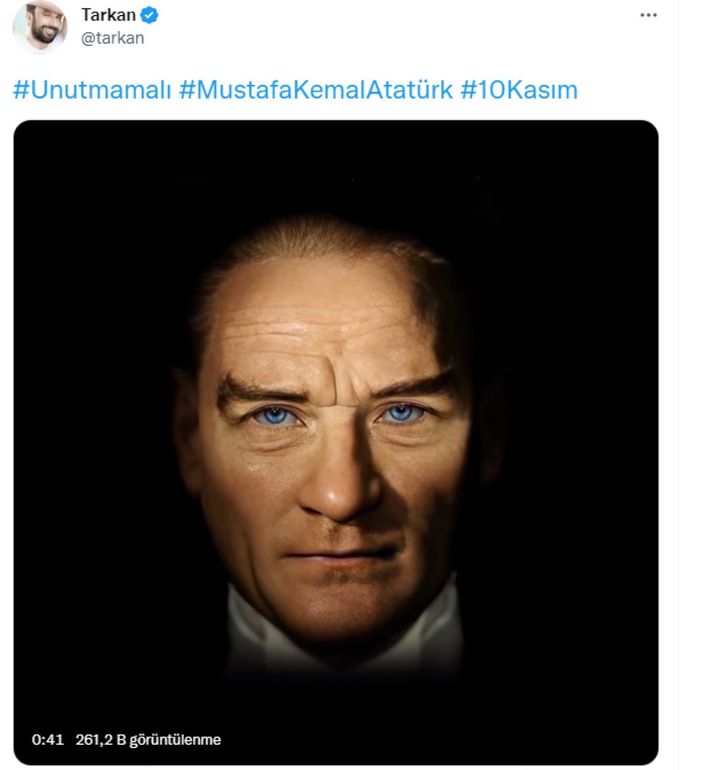Open Tarkan's profile picture avatar
This screenshot has height=770, width=703.
point(40,27)
